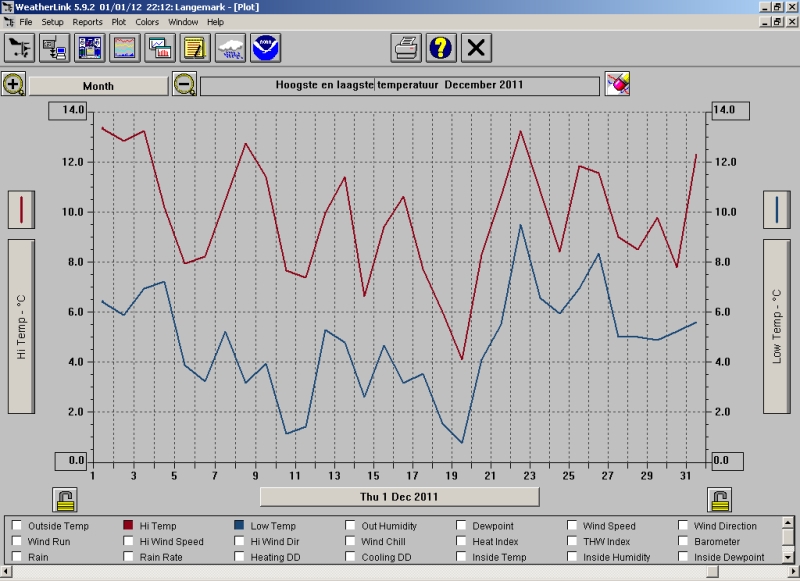Enable the Heating DD checkbox
Viewport: 800px width, 581px height.
tap(239, 557)
